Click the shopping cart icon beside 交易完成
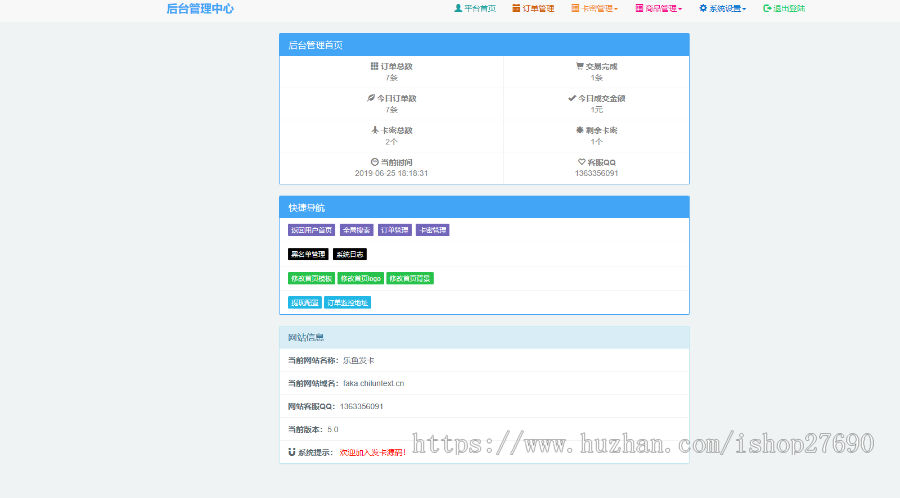900x498 pixels. point(580,66)
